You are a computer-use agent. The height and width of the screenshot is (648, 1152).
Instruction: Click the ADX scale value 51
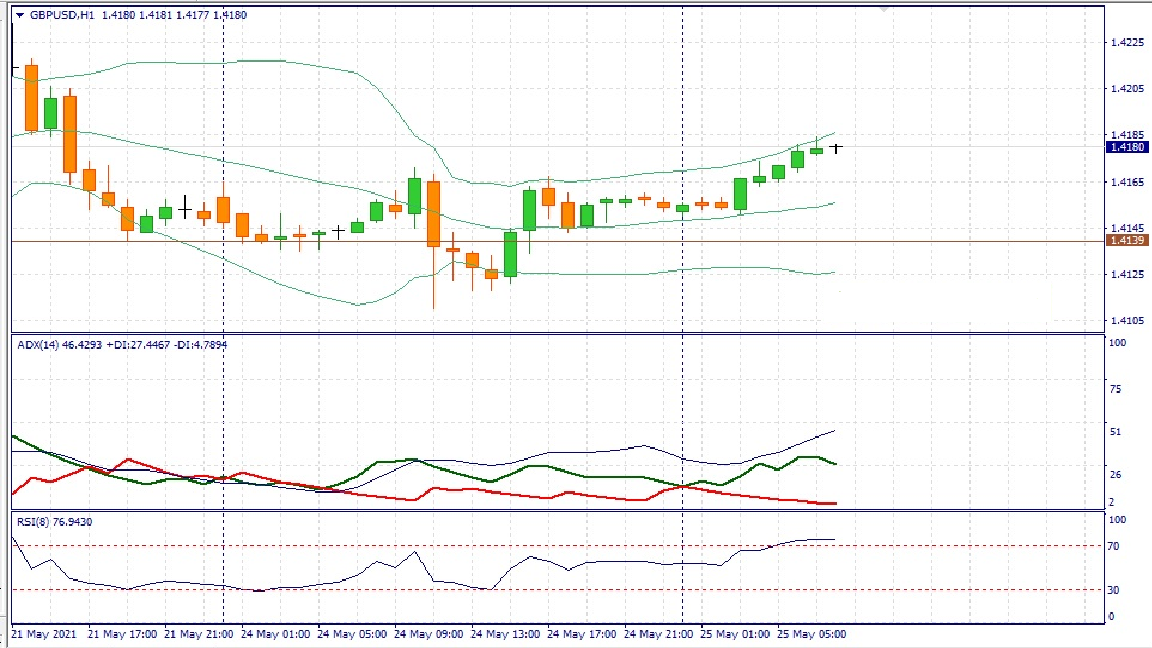1115,432
